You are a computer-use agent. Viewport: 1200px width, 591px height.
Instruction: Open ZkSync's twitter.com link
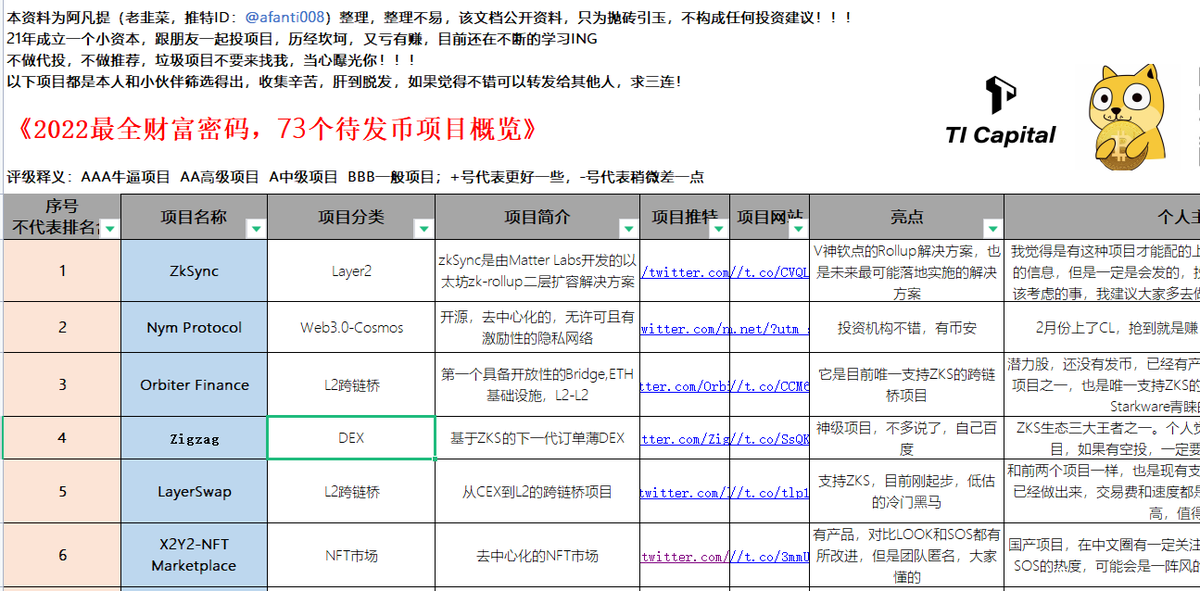click(684, 272)
